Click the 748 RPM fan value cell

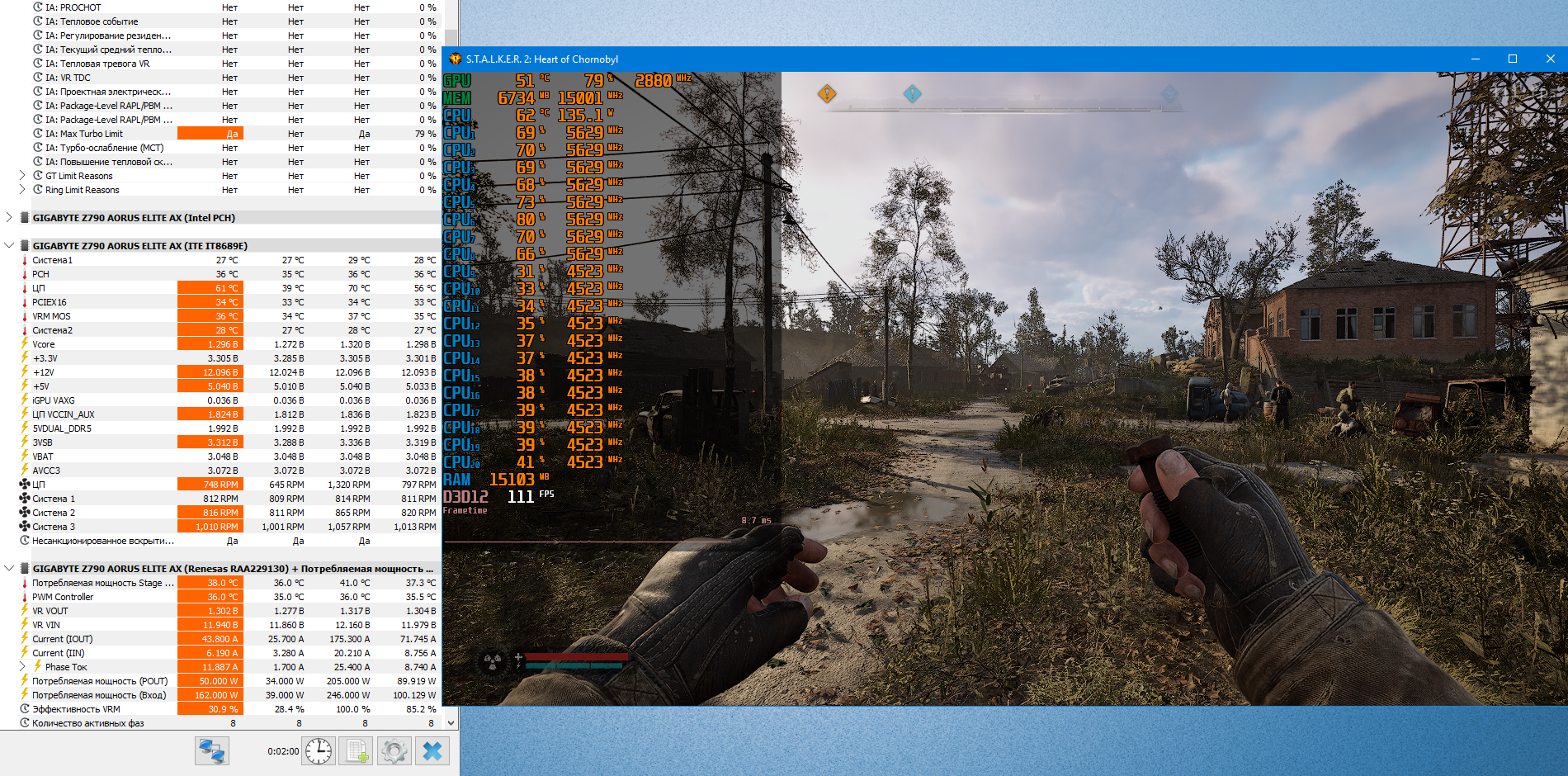click(210, 485)
